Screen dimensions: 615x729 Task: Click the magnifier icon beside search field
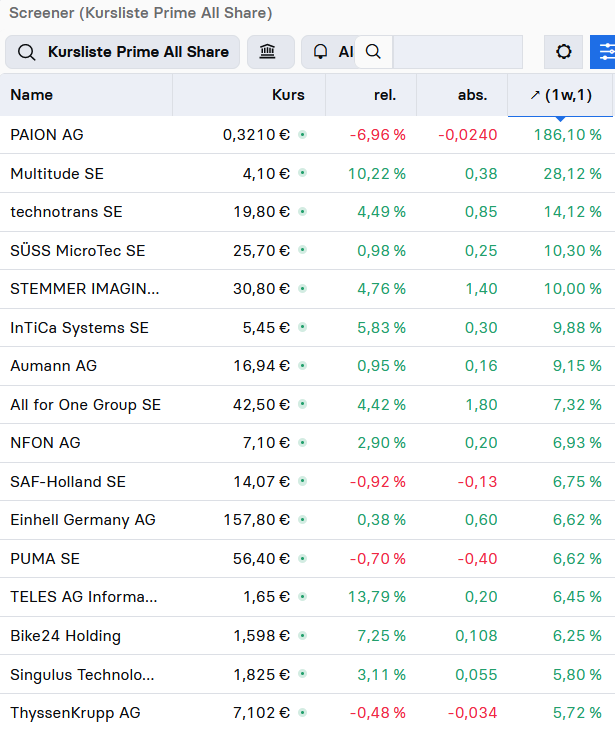click(373, 52)
